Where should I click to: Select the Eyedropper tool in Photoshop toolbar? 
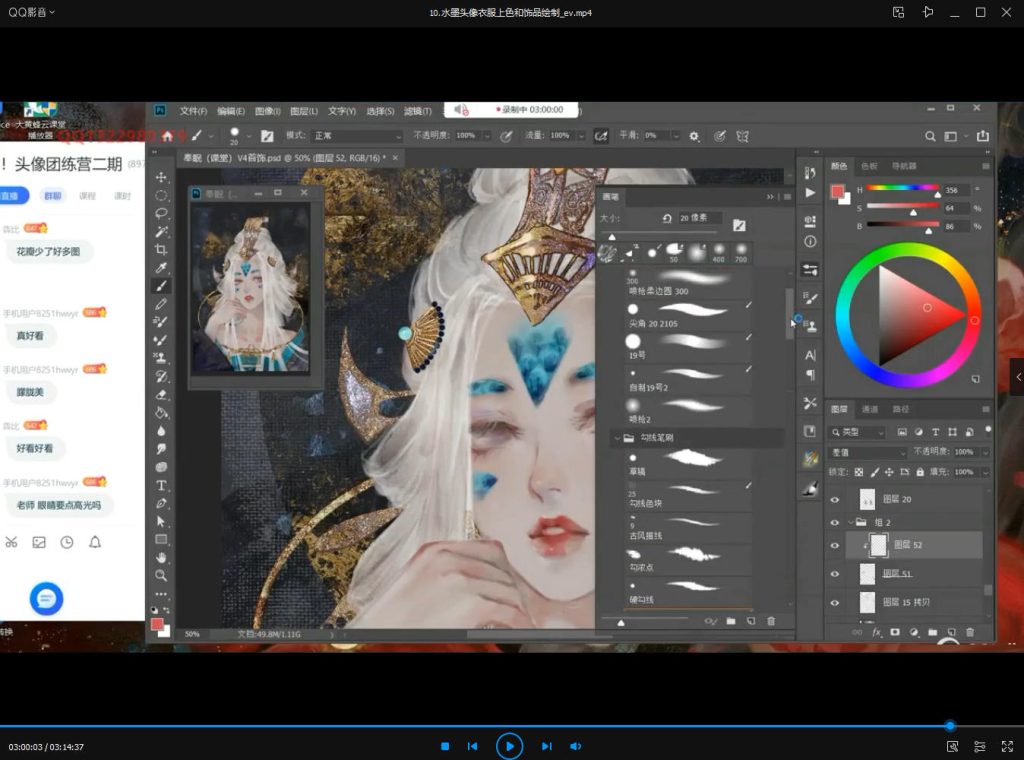[x=161, y=267]
